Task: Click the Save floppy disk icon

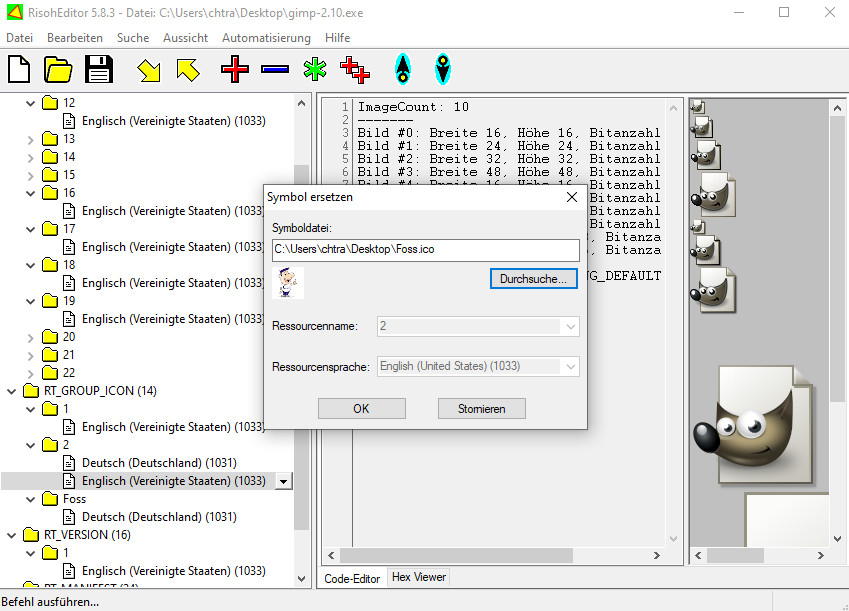Action: 99,69
